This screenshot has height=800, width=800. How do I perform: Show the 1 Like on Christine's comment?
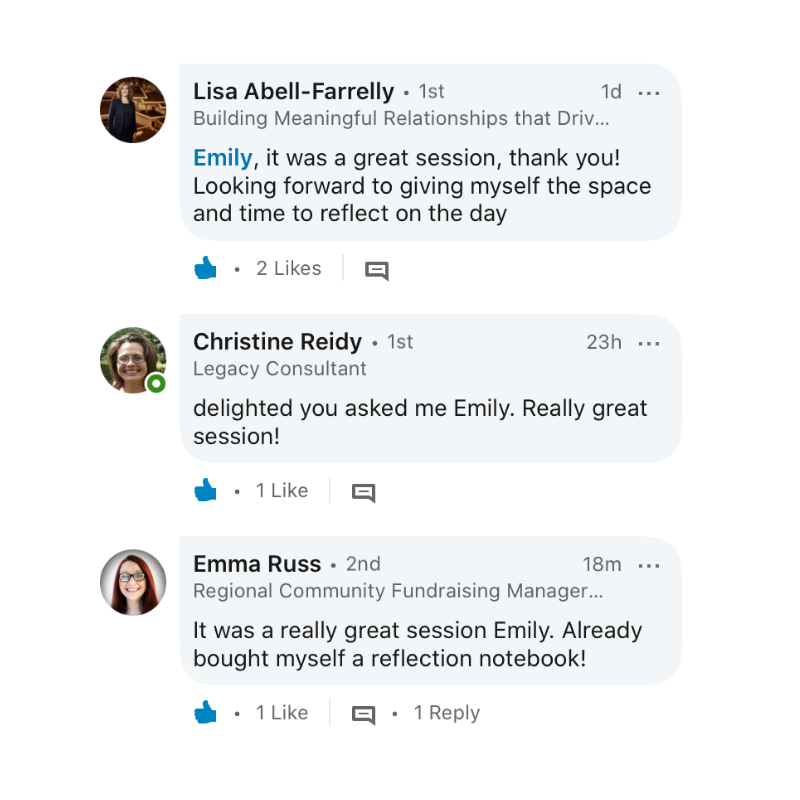point(282,490)
